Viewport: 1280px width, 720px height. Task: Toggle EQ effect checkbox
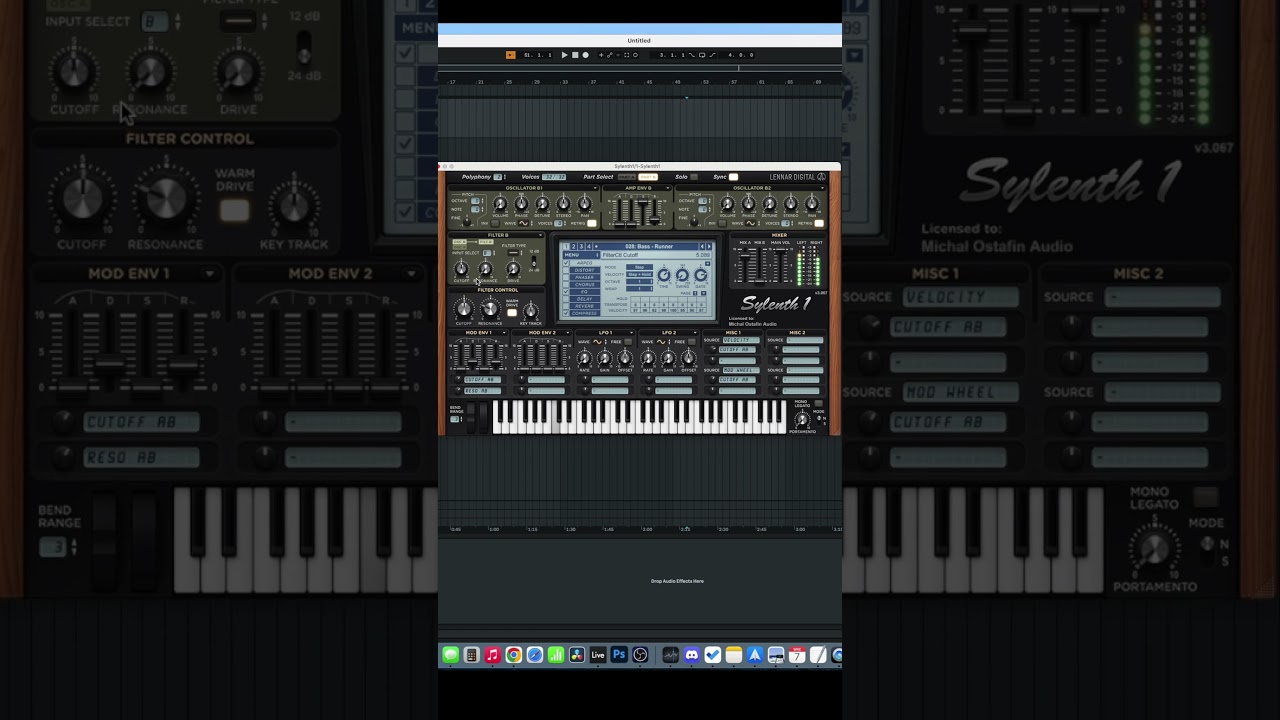[566, 292]
